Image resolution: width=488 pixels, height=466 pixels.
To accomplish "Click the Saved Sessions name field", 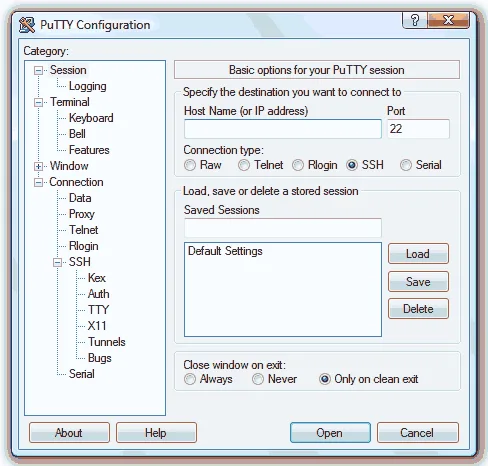I will 283,228.
